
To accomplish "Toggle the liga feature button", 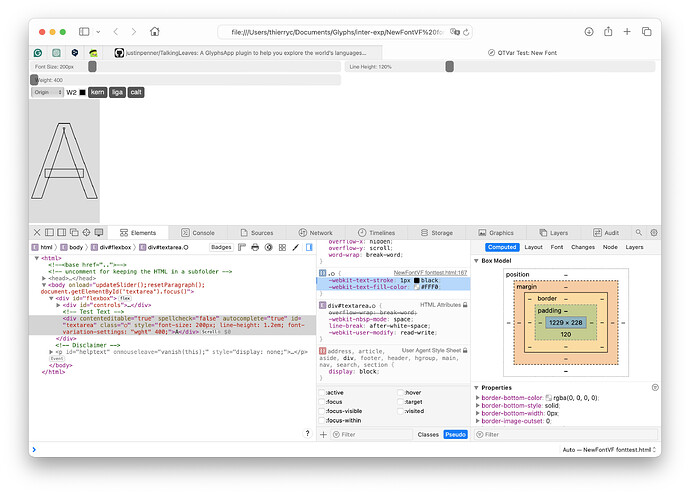I will pyautogui.click(x=117, y=92).
